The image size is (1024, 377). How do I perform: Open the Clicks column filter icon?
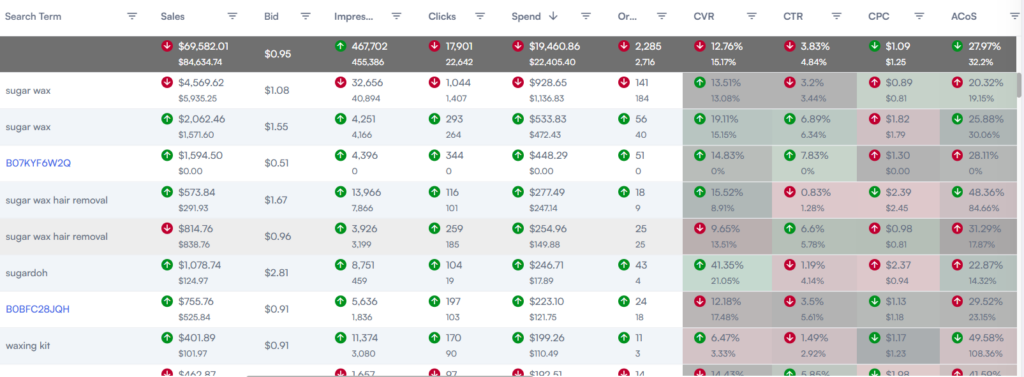pyautogui.click(x=480, y=16)
